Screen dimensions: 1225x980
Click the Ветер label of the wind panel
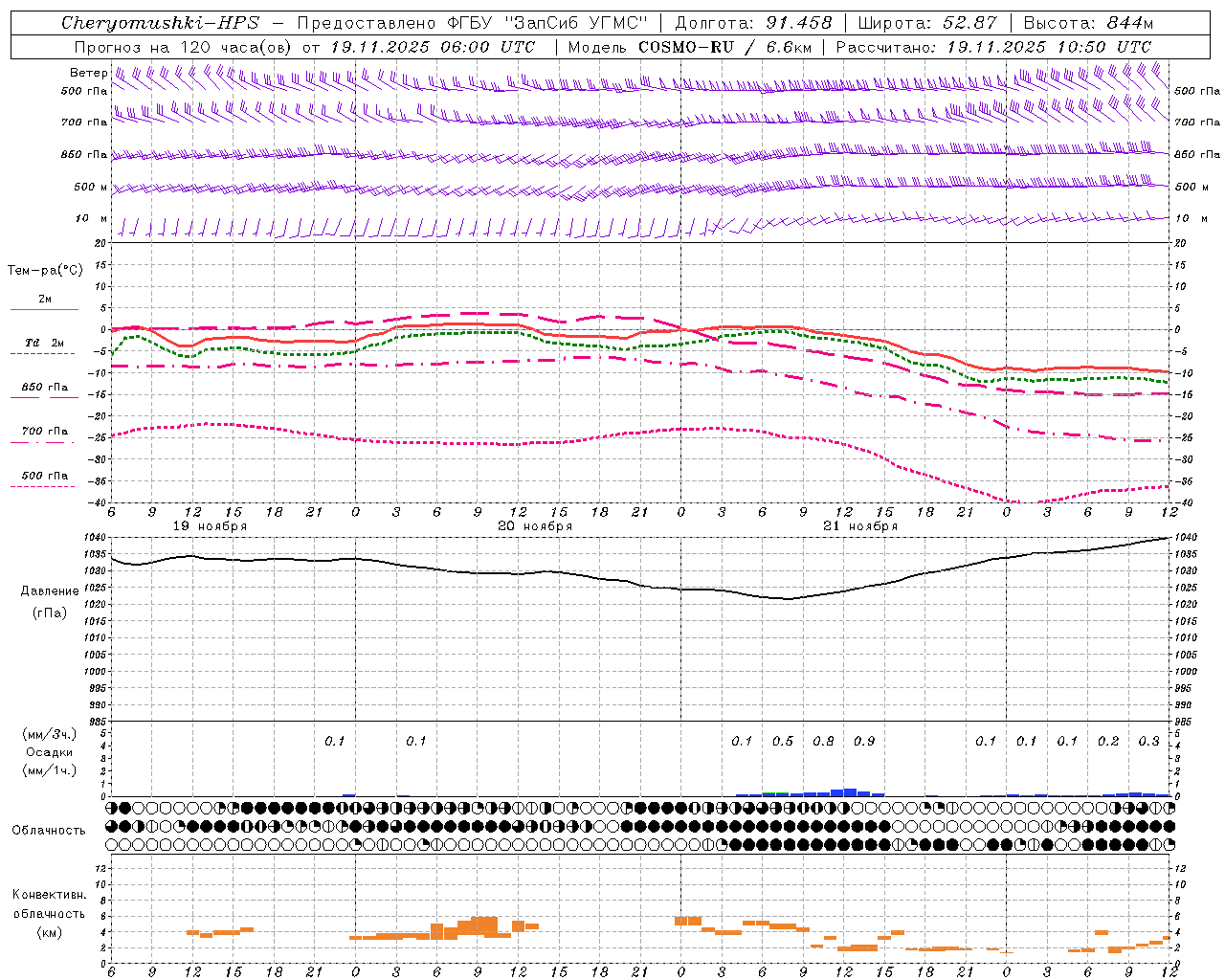click(88, 73)
